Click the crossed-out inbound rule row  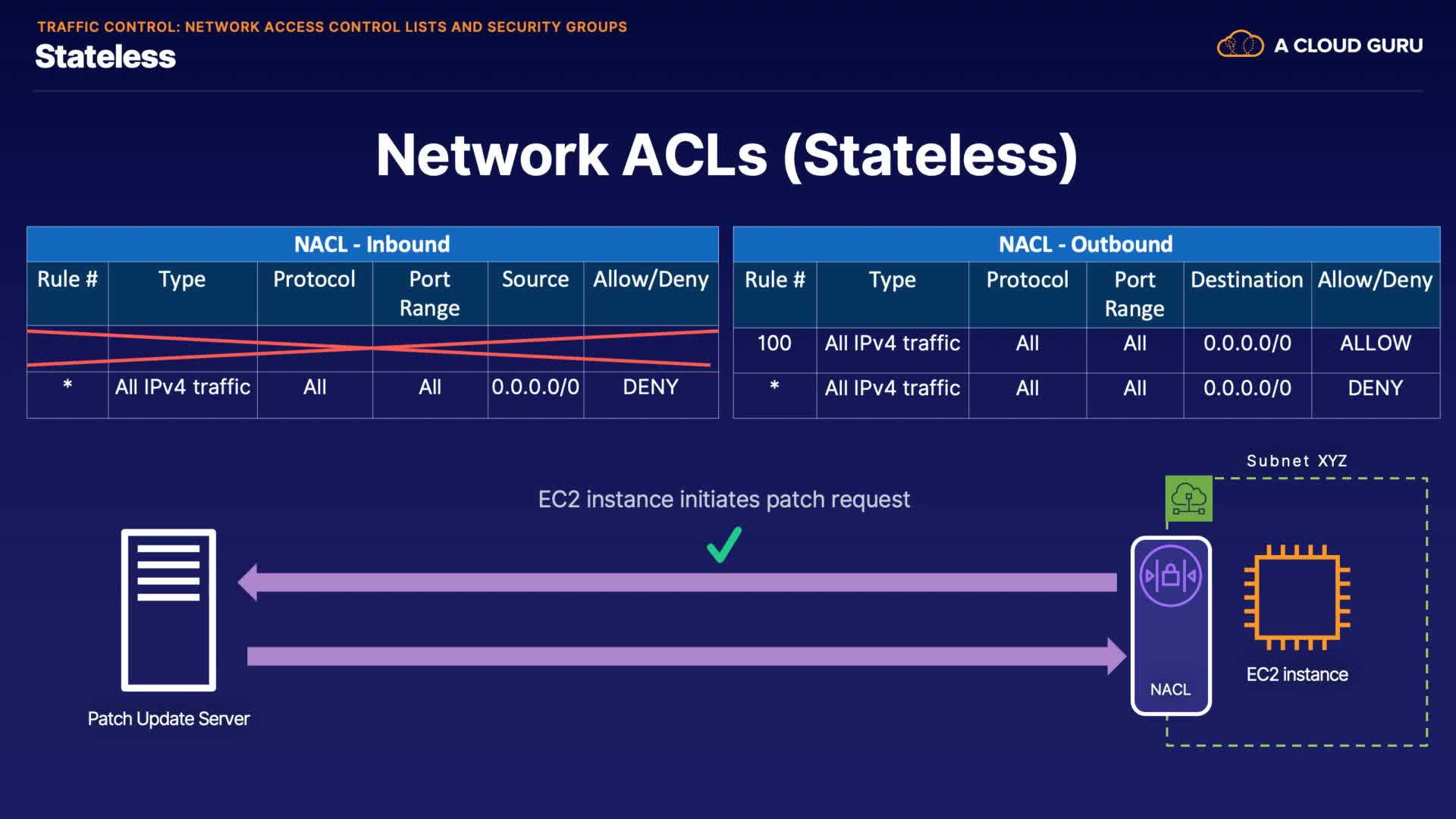coord(372,349)
